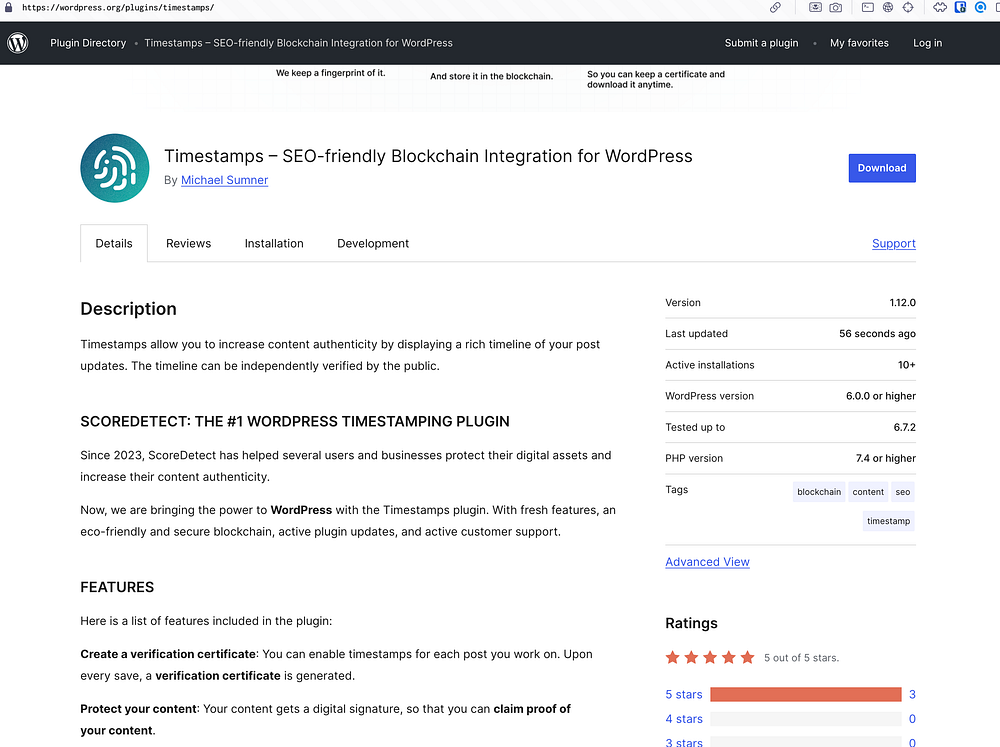Open Plugin Directory in the top menu
This screenshot has height=747, width=1000.
[88, 43]
